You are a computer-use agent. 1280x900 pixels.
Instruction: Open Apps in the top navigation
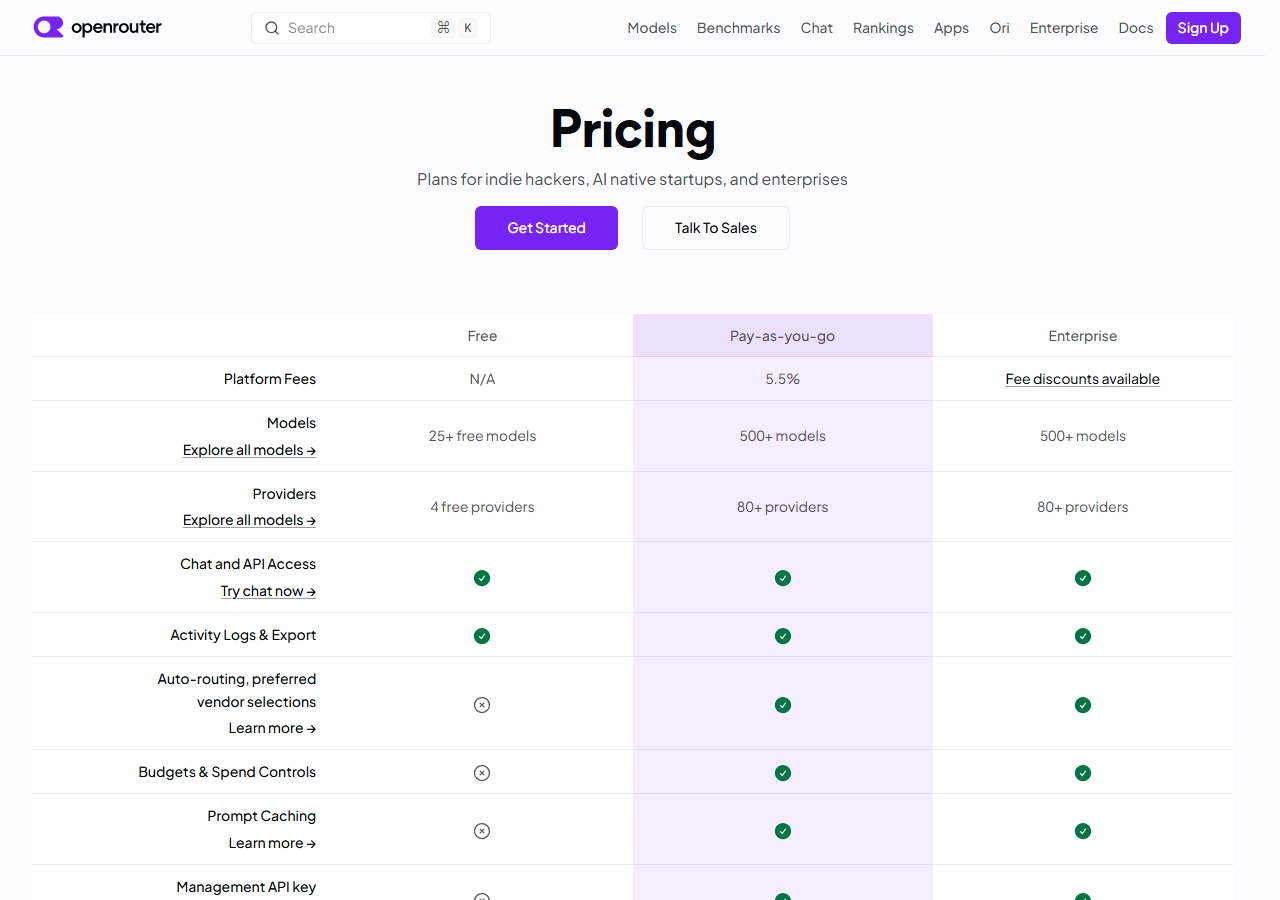tap(951, 28)
